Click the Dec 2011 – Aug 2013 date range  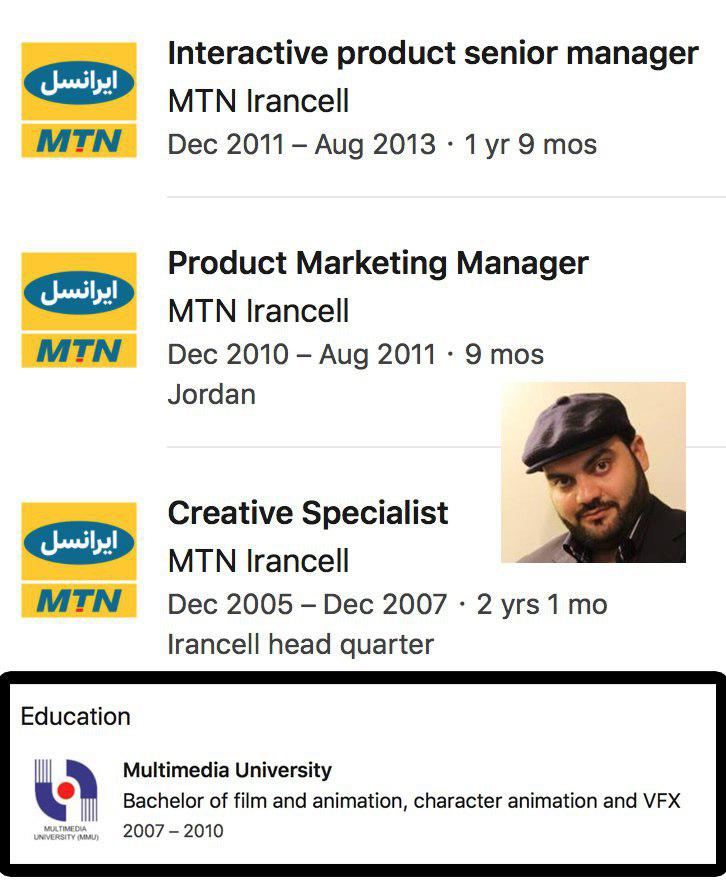tap(301, 145)
